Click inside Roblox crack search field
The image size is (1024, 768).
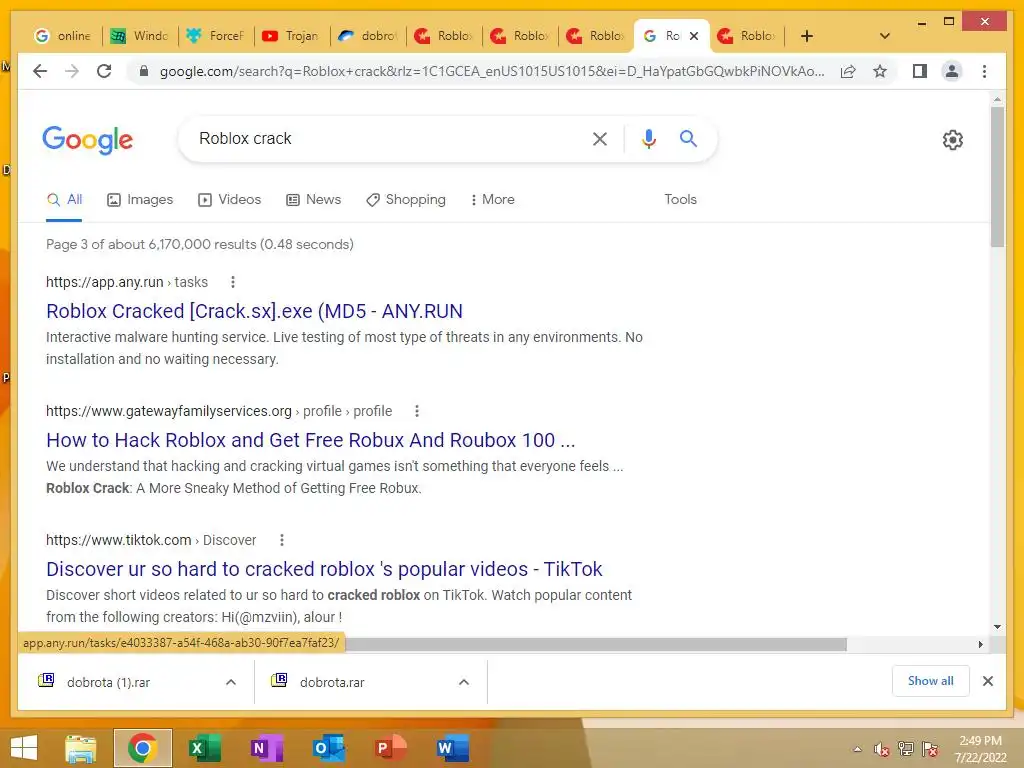tap(385, 138)
